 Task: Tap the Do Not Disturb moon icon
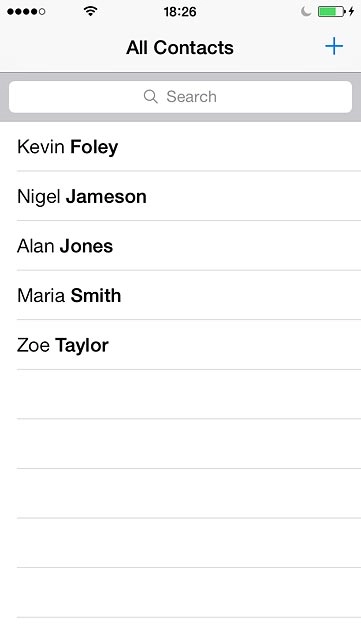[305, 11]
